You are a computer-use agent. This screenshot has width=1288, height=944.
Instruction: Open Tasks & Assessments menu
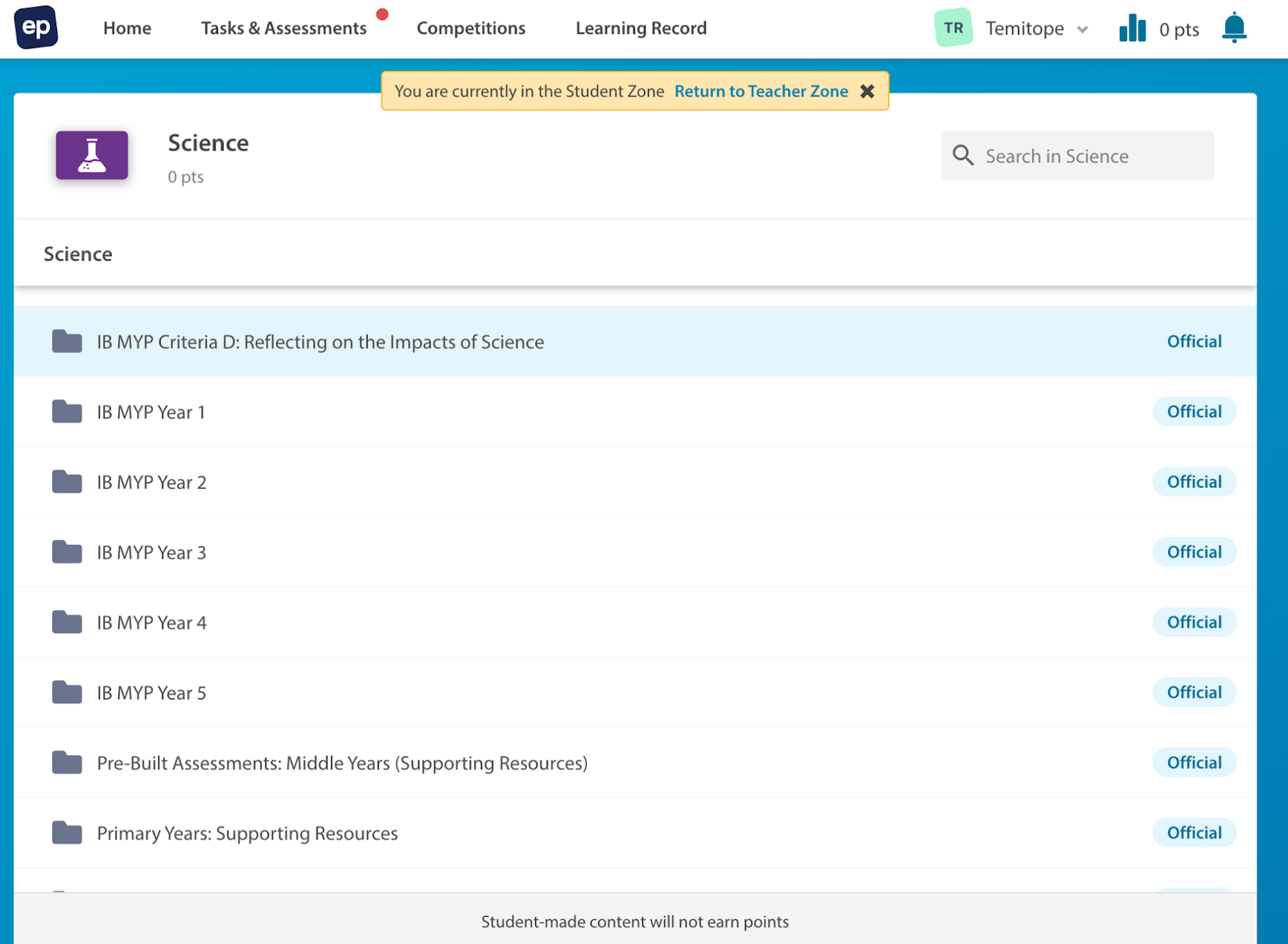(x=283, y=28)
